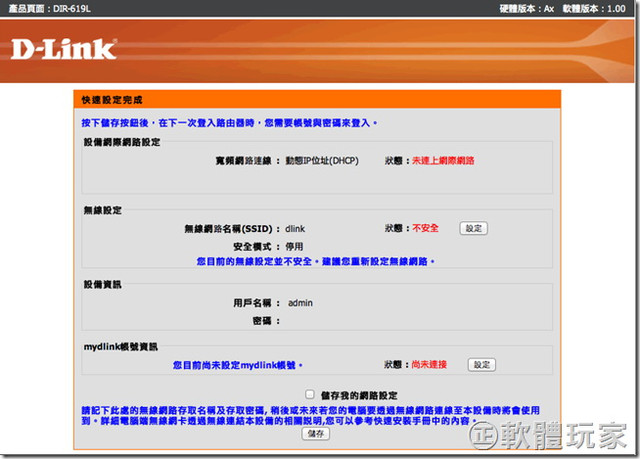640x459 pixels.
Task: Click the D-Link logo
Action: pyautogui.click(x=64, y=50)
